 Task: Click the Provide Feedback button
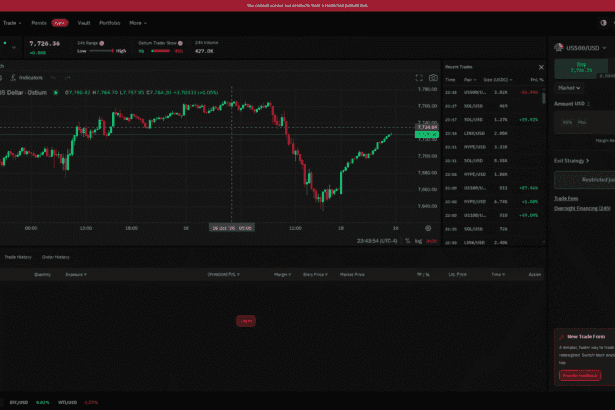click(x=580, y=375)
